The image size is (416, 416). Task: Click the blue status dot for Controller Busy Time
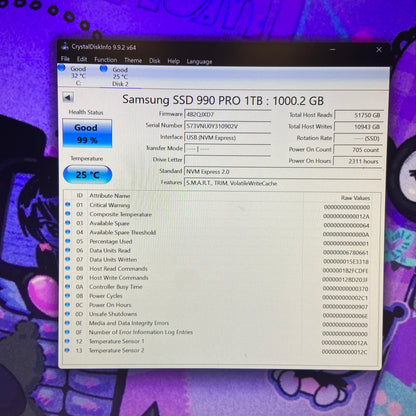click(68, 286)
